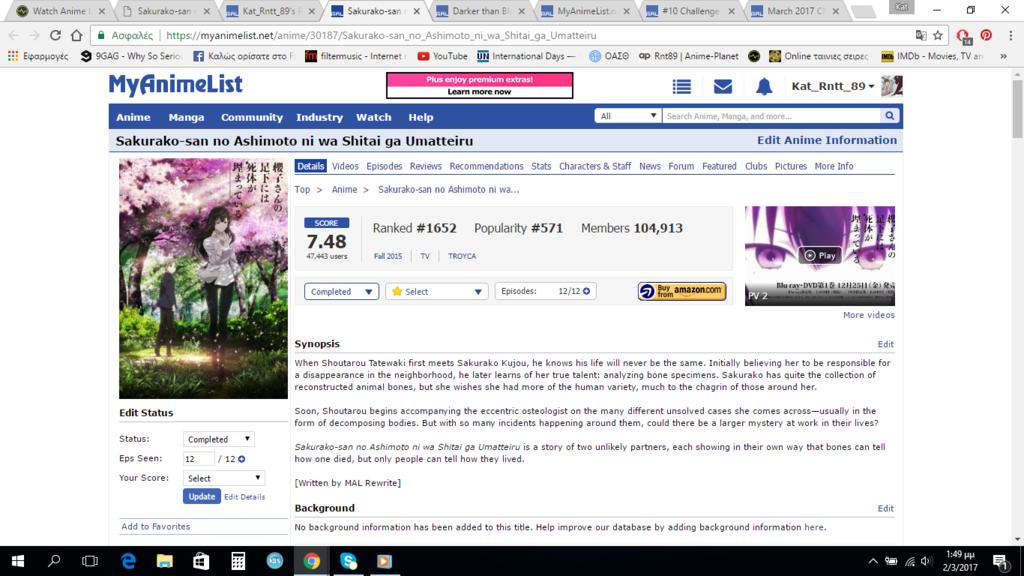This screenshot has height=576, width=1024.
Task: Open the Community navigation menu
Action: [251, 117]
